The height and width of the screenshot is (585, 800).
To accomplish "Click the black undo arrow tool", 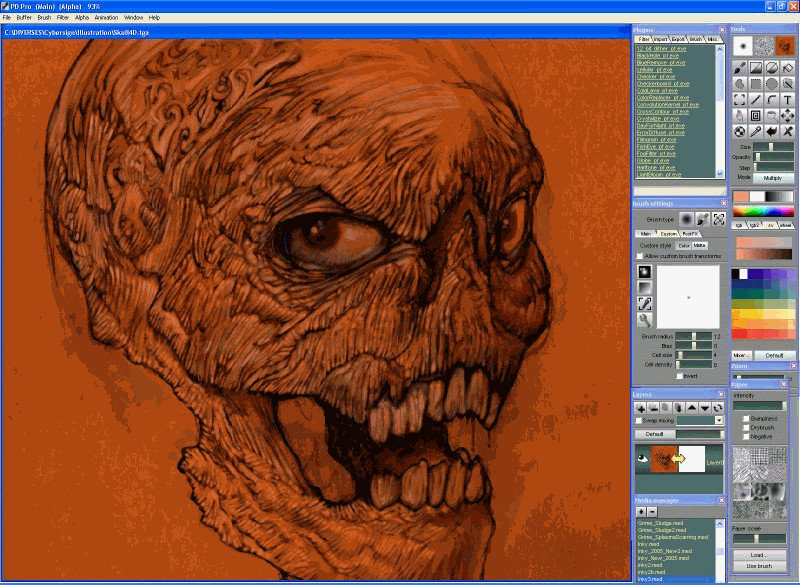I will pyautogui.click(x=771, y=131).
